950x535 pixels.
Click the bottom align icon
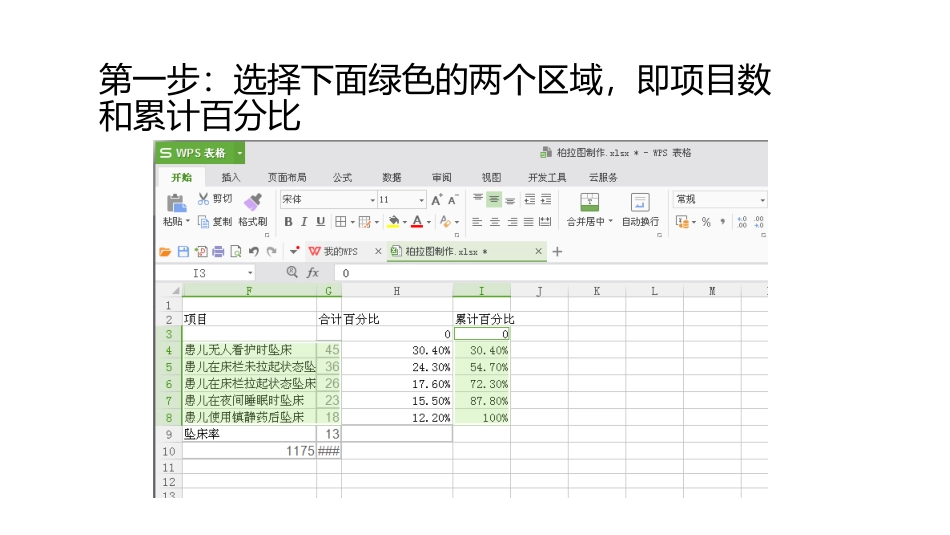point(510,199)
